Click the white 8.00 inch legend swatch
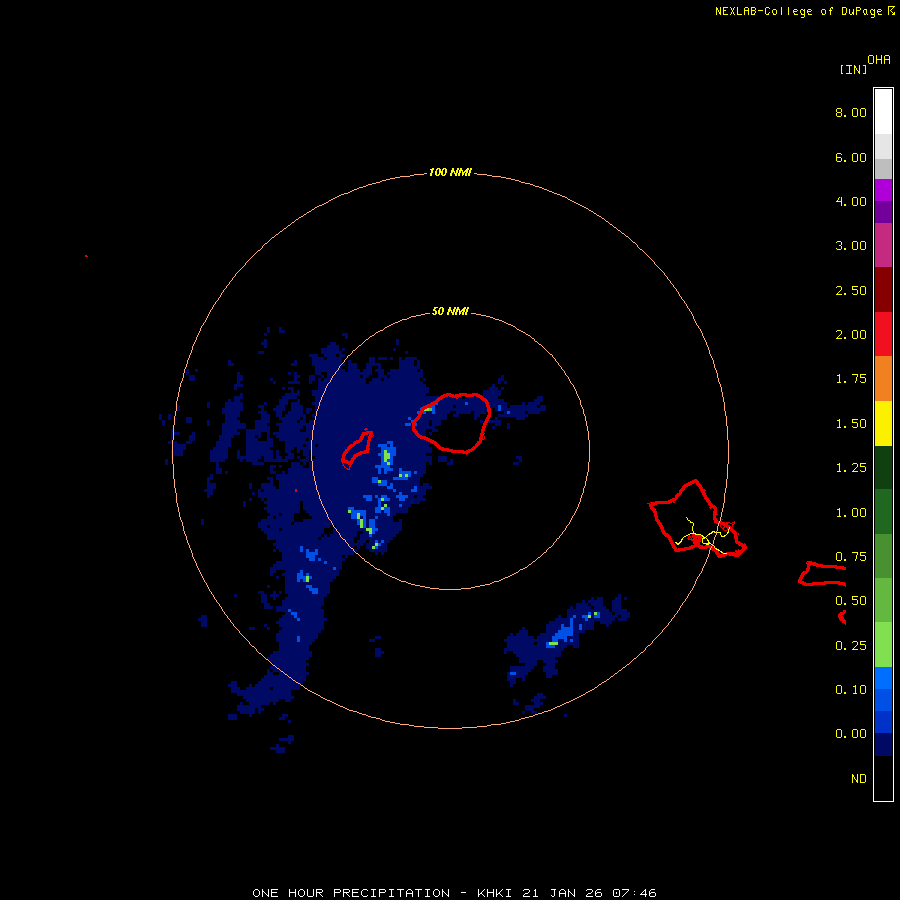 [883, 112]
